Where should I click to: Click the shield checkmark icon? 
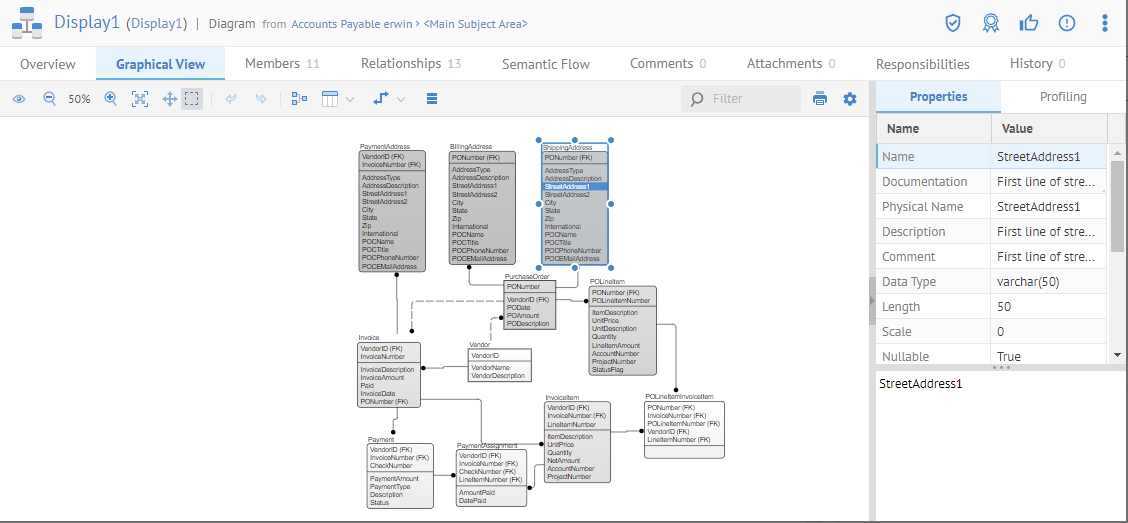coord(953,23)
